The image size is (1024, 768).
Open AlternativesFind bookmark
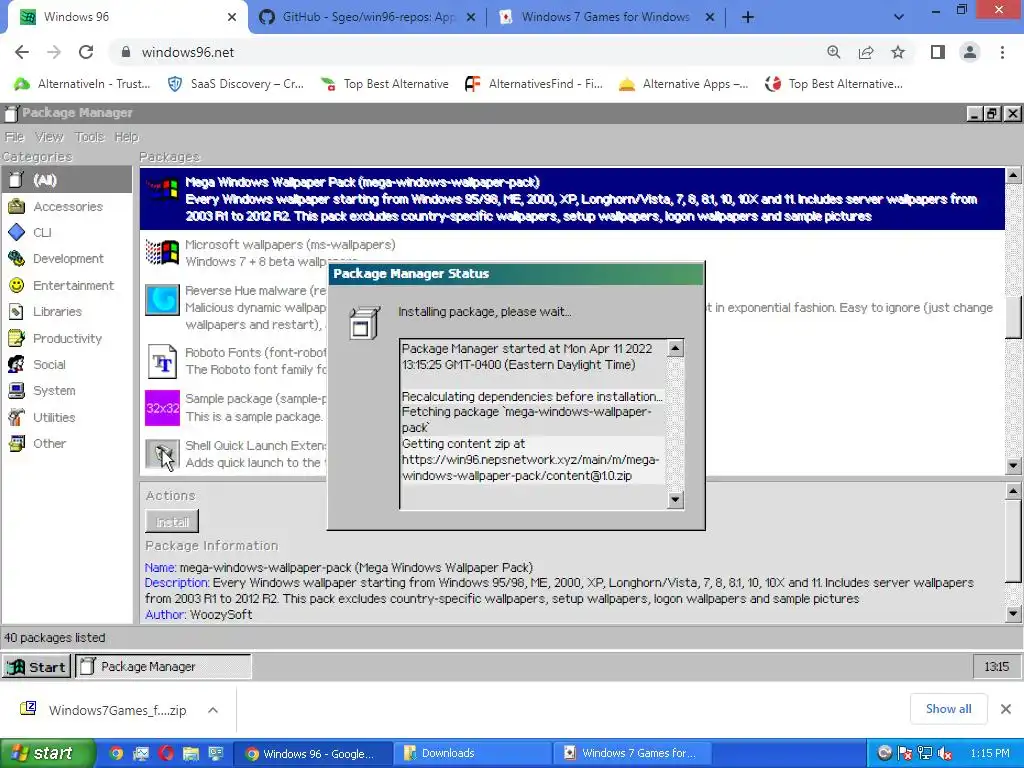pyautogui.click(x=533, y=84)
